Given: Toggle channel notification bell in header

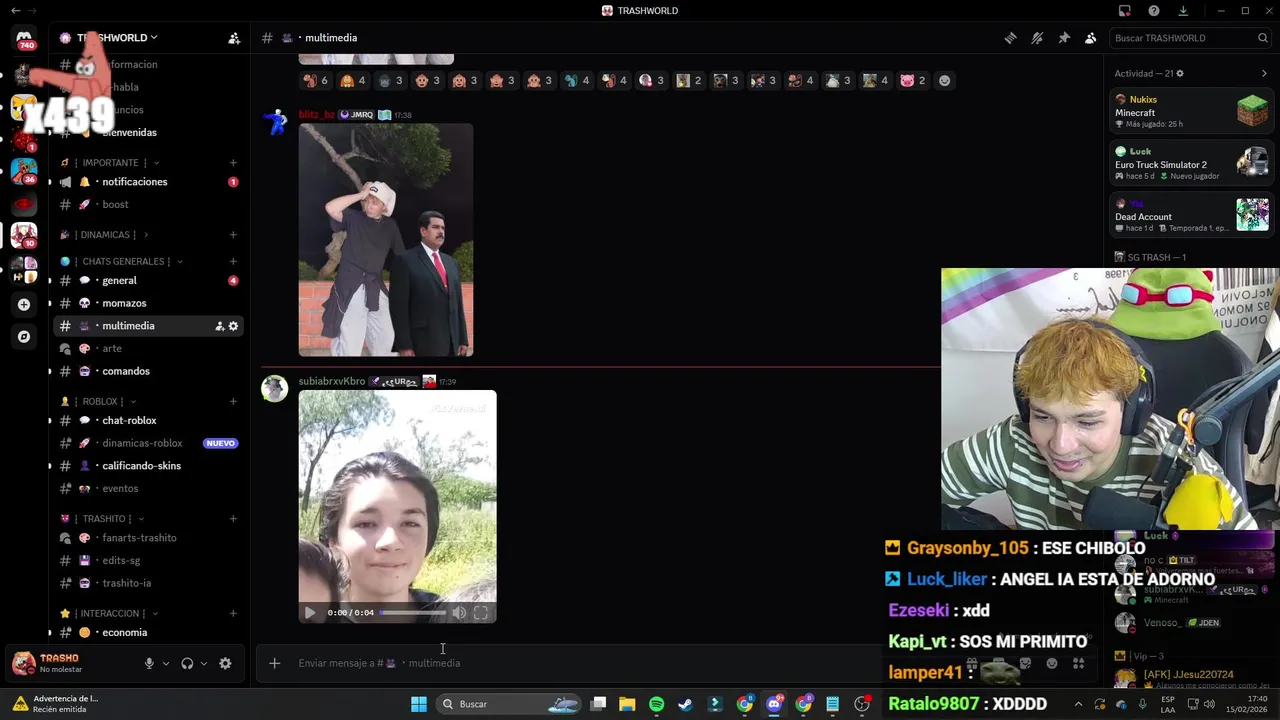Looking at the screenshot, I should pyautogui.click(x=1037, y=38).
